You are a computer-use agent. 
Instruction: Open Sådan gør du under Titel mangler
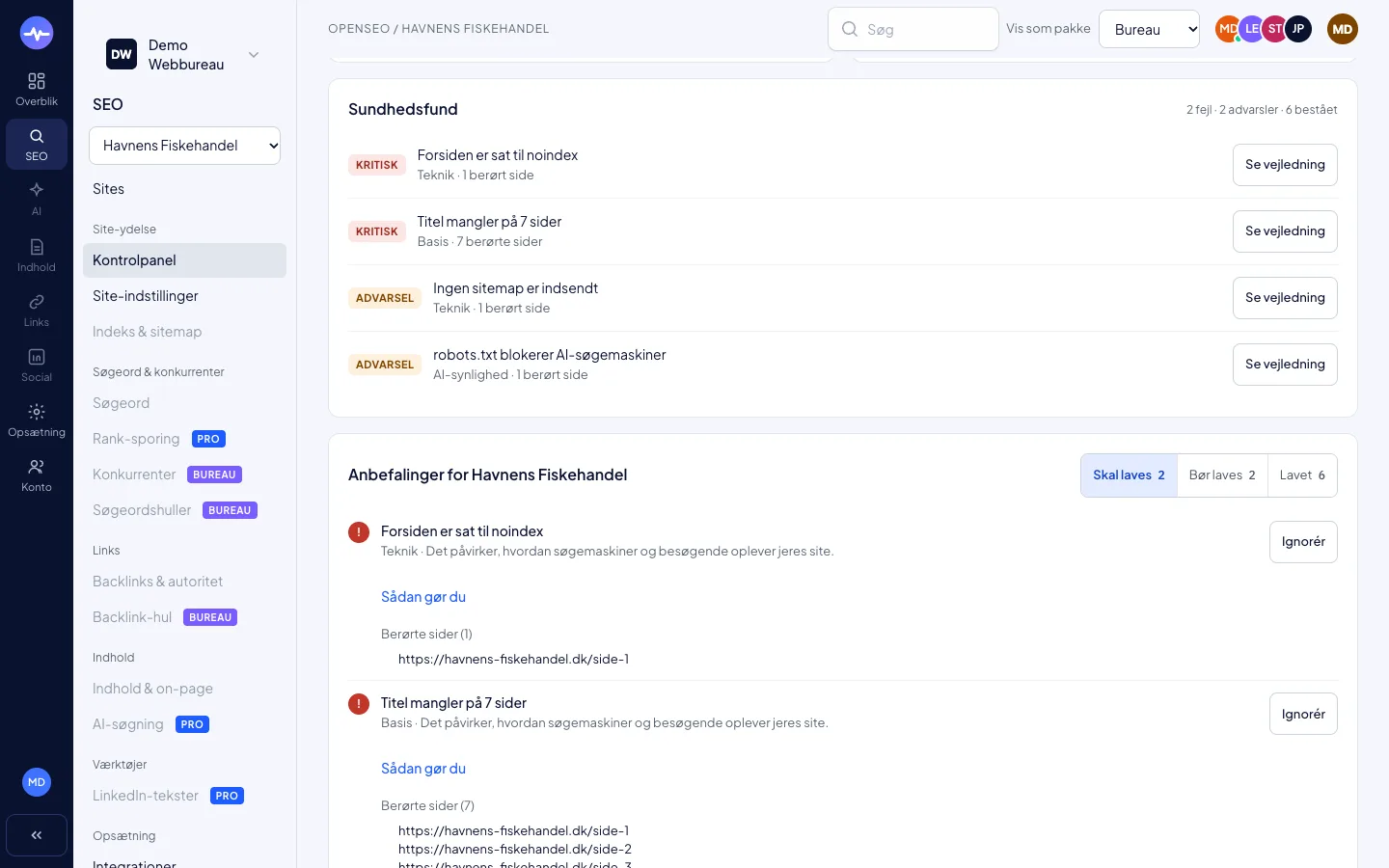pyautogui.click(x=423, y=769)
